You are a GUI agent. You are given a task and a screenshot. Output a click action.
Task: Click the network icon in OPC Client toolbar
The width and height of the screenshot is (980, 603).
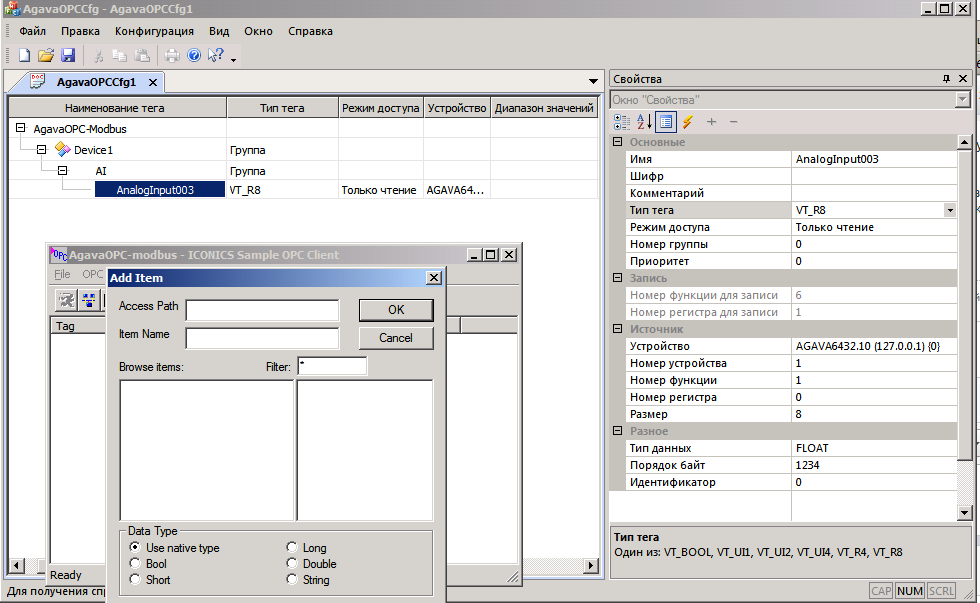point(89,301)
